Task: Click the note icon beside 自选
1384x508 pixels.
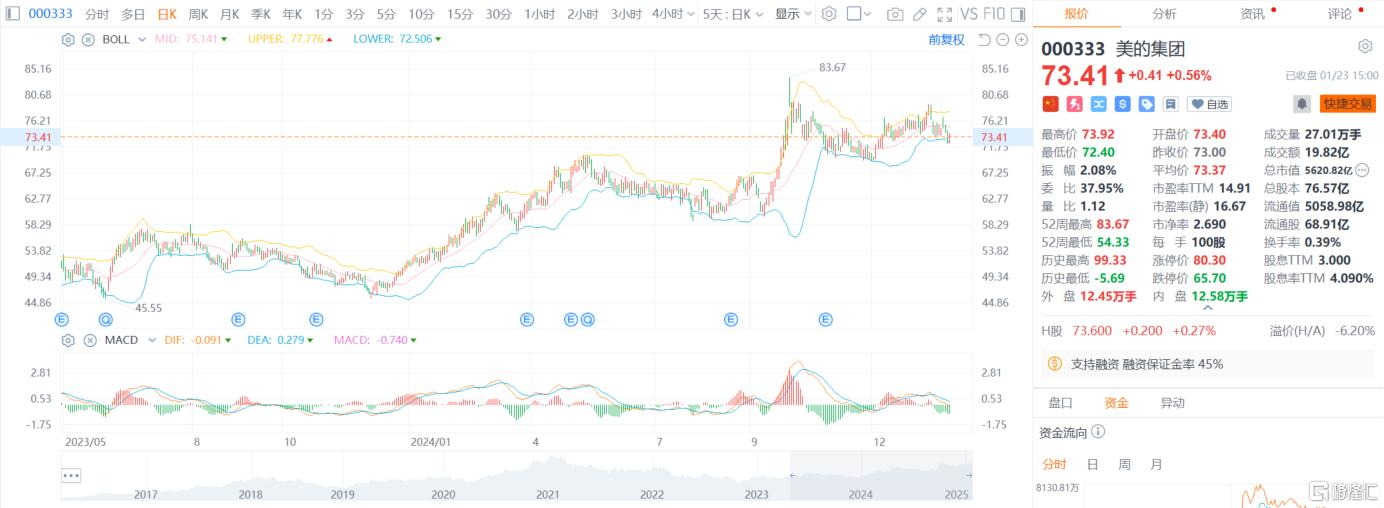Action: [1170, 103]
